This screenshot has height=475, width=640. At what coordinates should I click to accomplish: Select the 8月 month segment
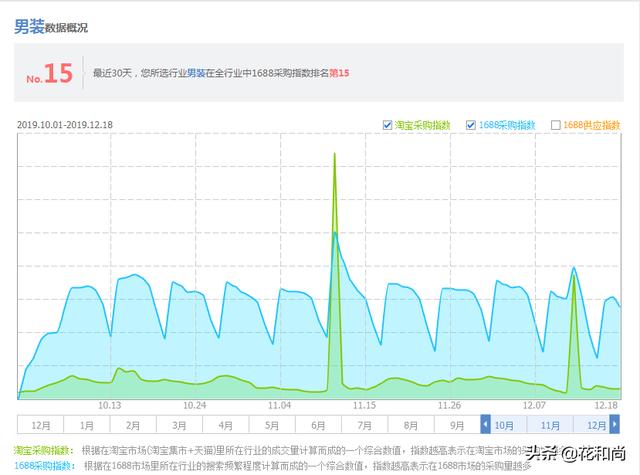(x=411, y=424)
